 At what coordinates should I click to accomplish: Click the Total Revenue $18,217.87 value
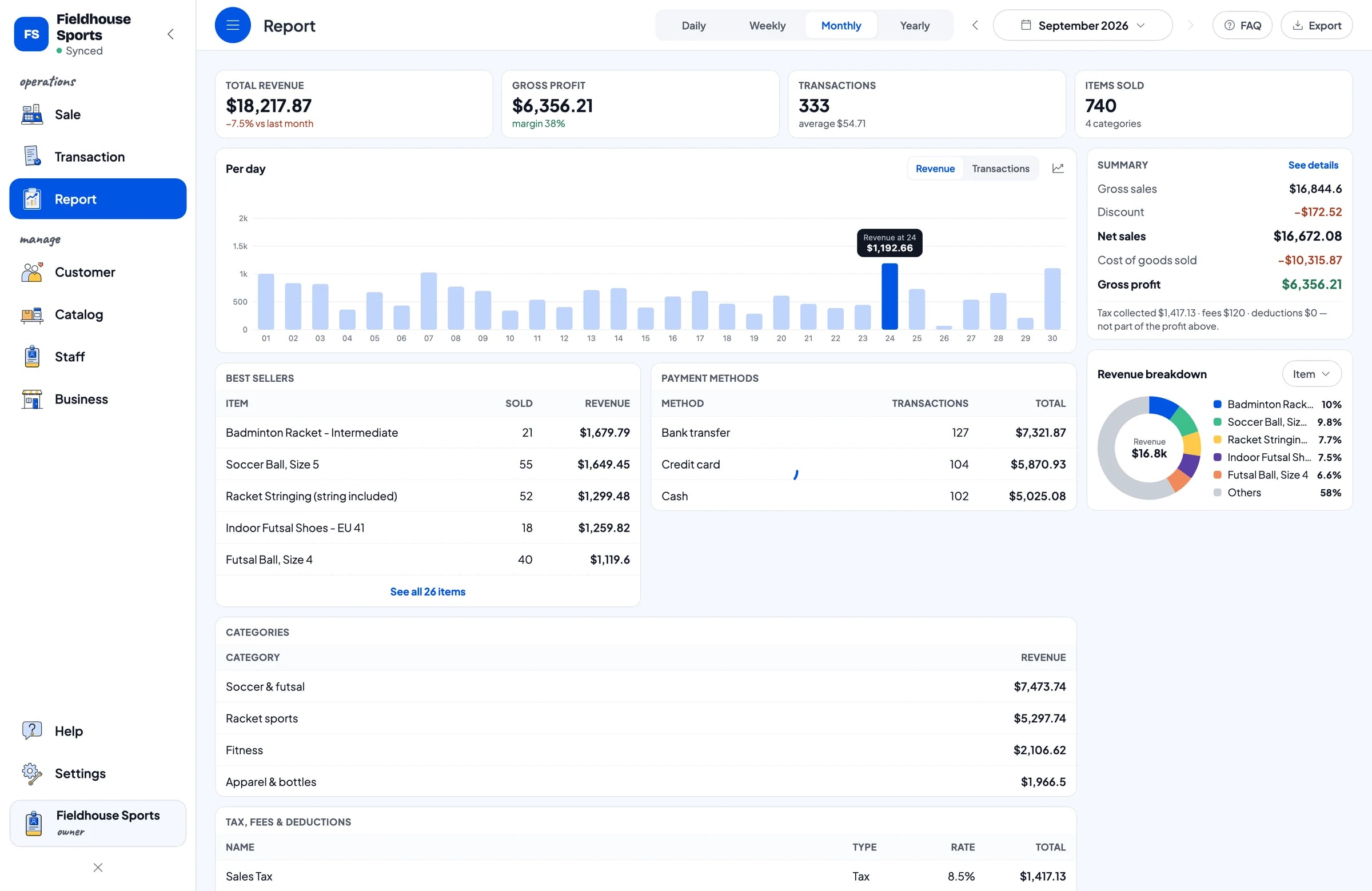pyautogui.click(x=269, y=106)
